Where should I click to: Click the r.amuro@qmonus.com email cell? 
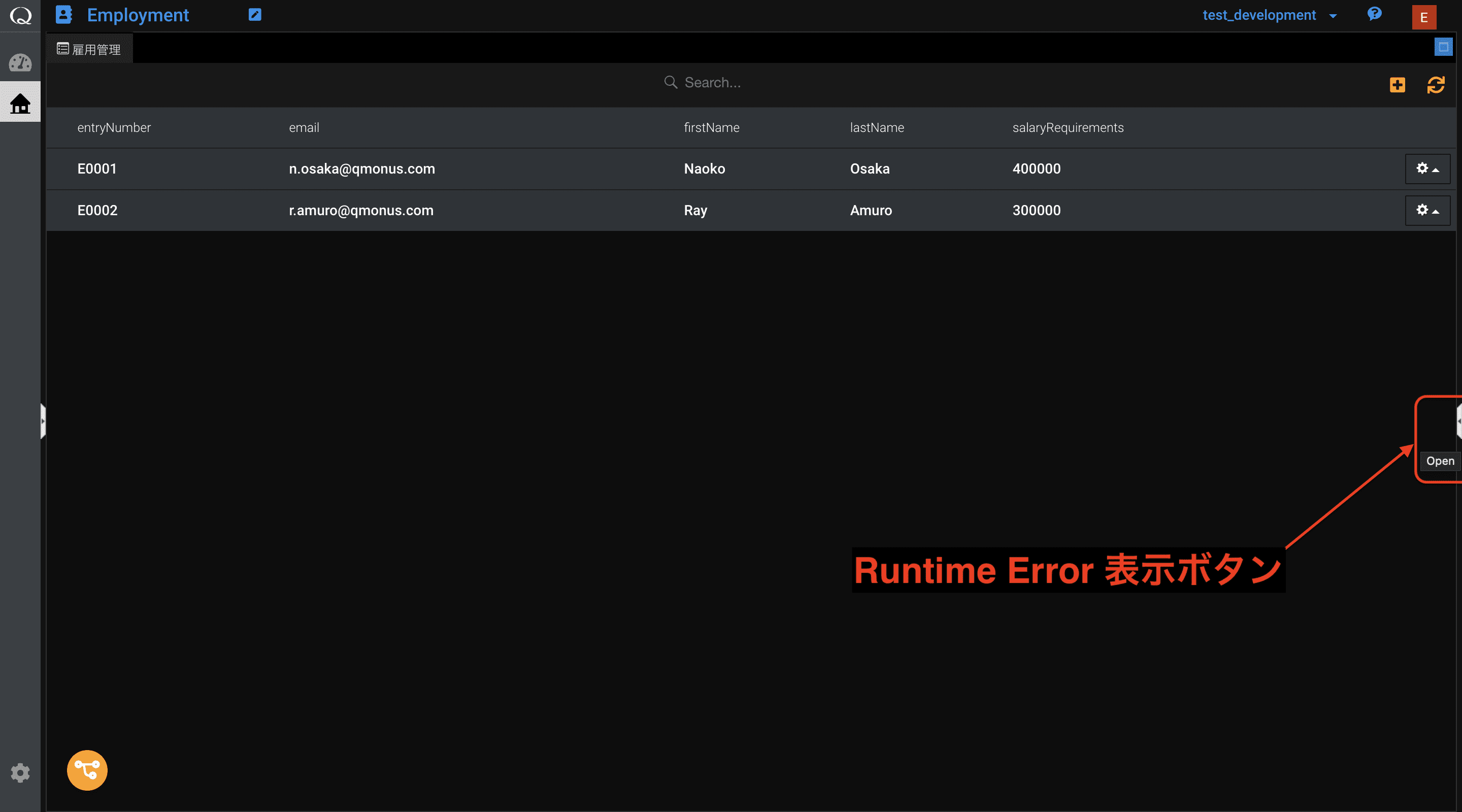click(361, 211)
